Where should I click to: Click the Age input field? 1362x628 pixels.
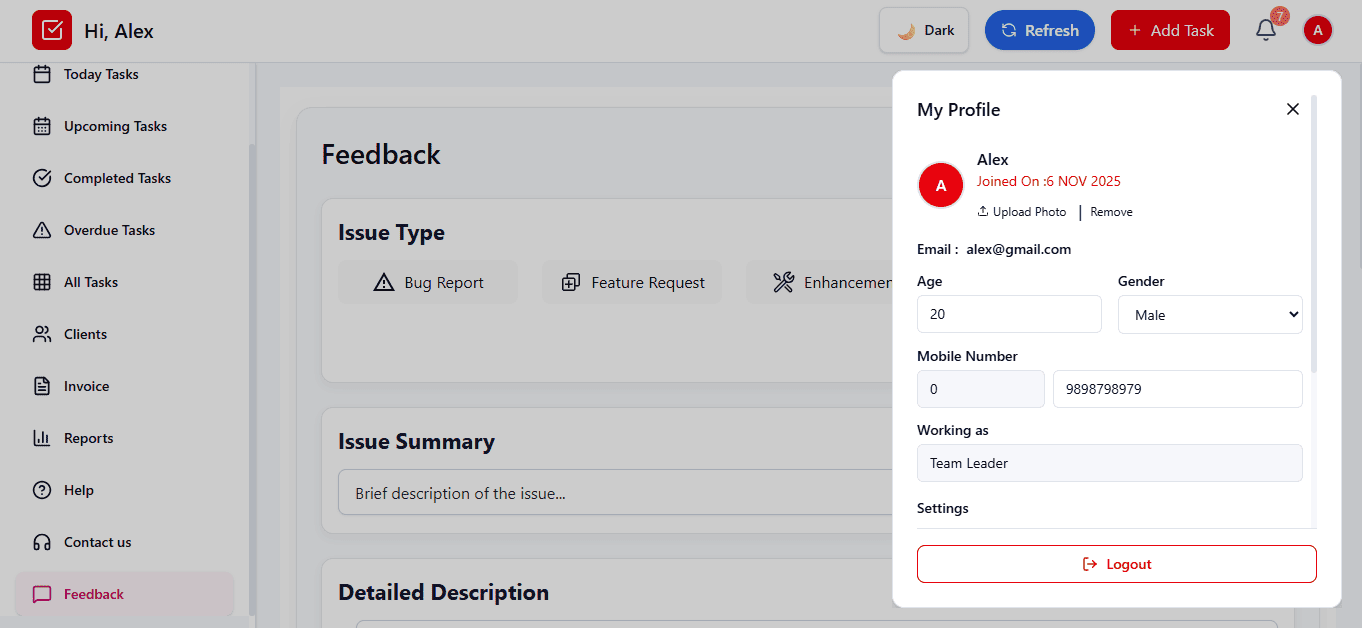point(1009,314)
